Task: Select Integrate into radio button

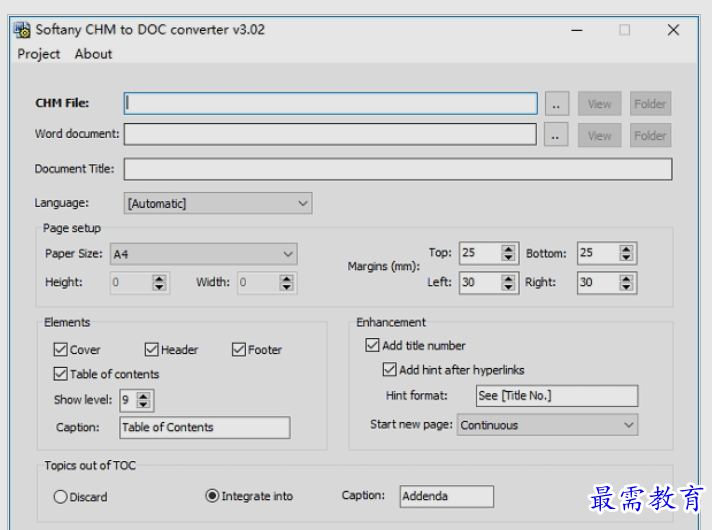Action: [212, 495]
